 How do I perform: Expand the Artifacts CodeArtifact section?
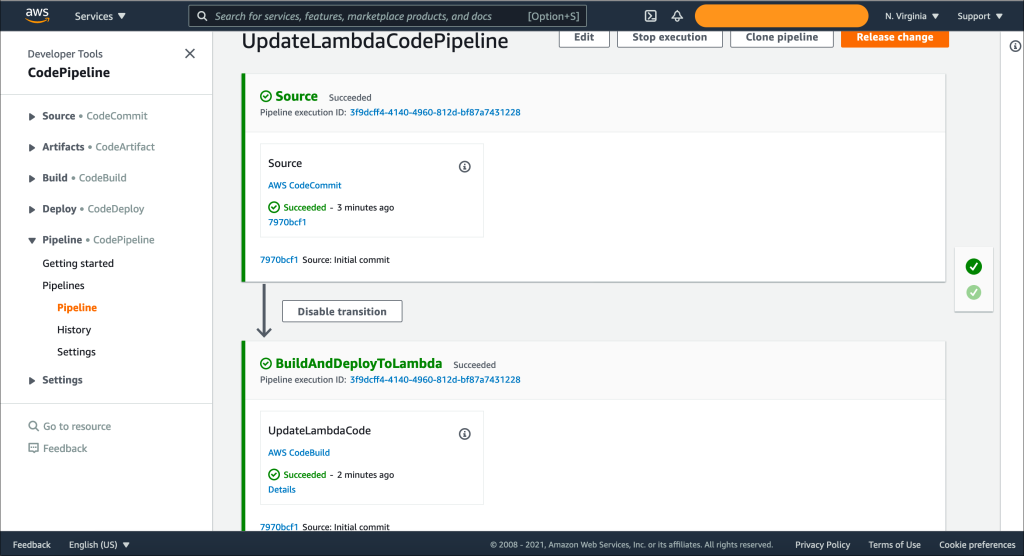32,148
